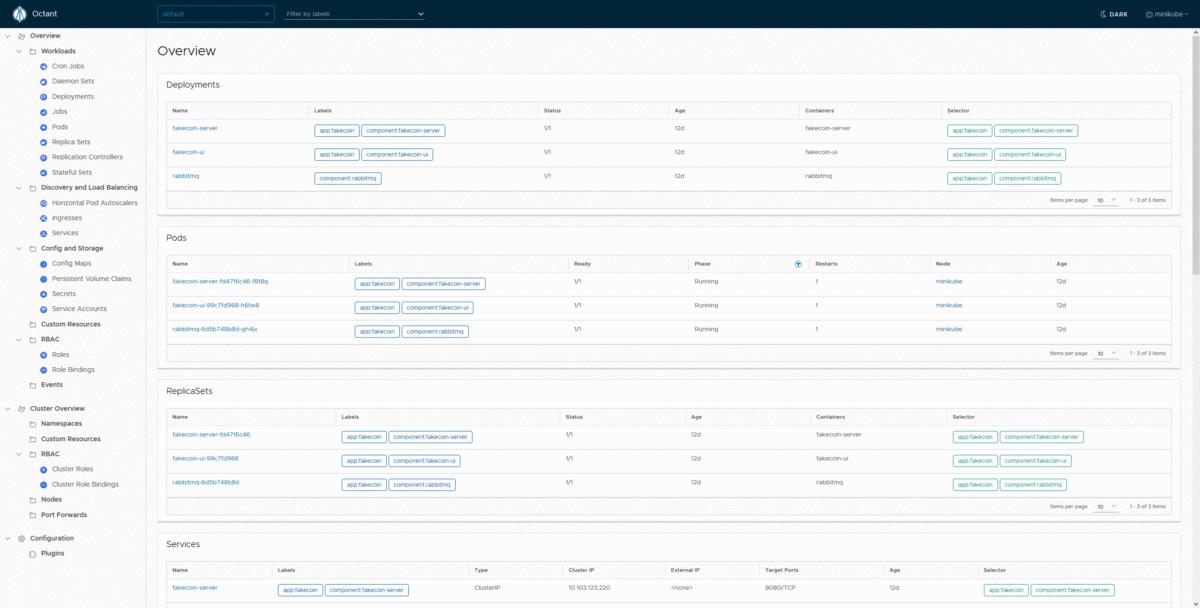Viewport: 1200px width, 608px height.
Task: Click the Services icon under Discovery
Action: 42,232
